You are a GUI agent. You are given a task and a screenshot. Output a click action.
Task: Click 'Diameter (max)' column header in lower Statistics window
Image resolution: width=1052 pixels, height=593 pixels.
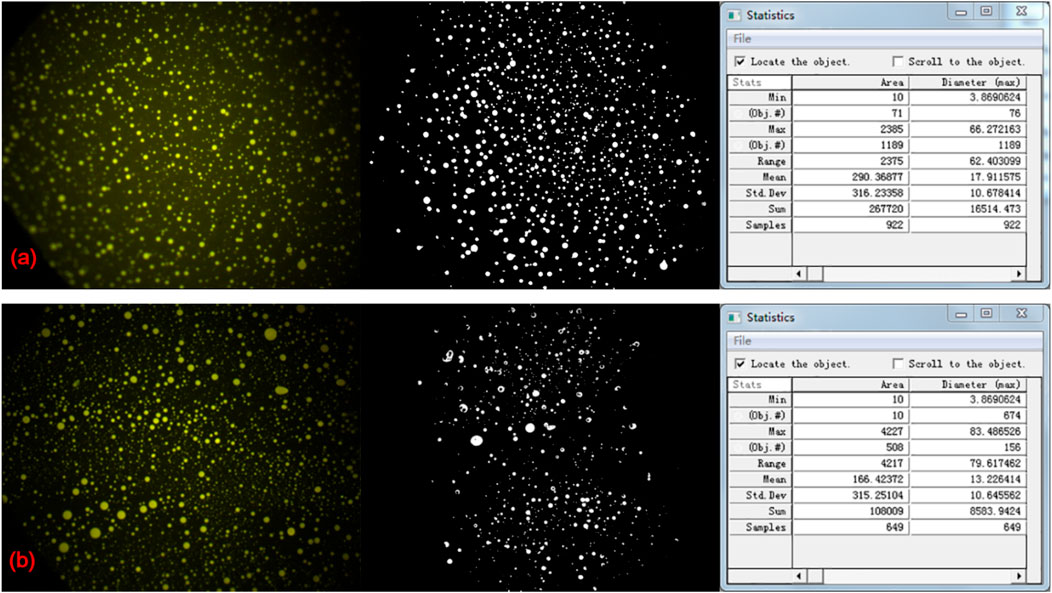(968, 384)
